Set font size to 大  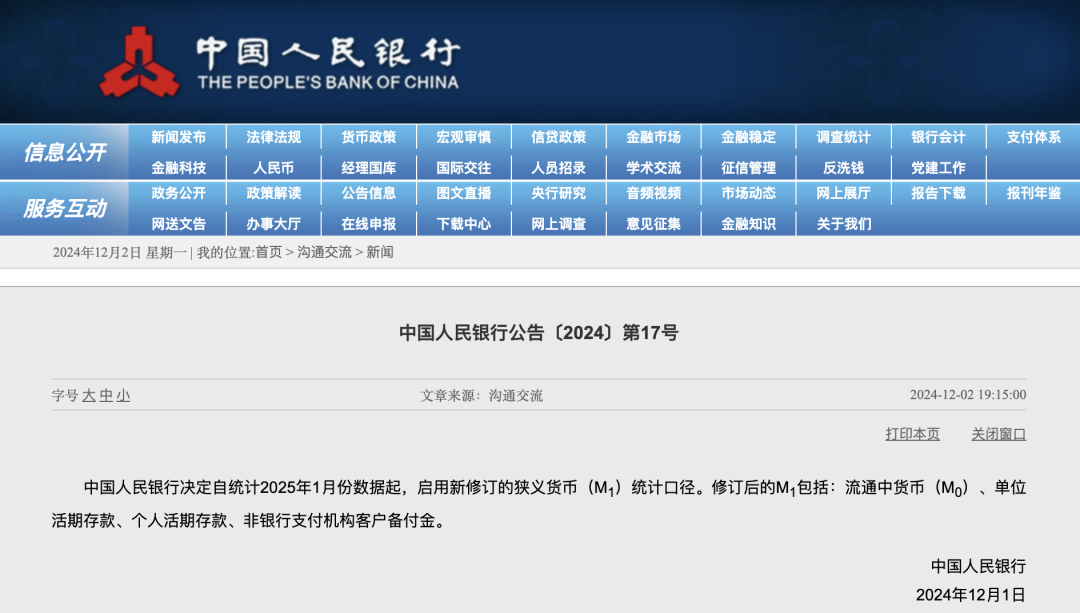[x=88, y=395]
